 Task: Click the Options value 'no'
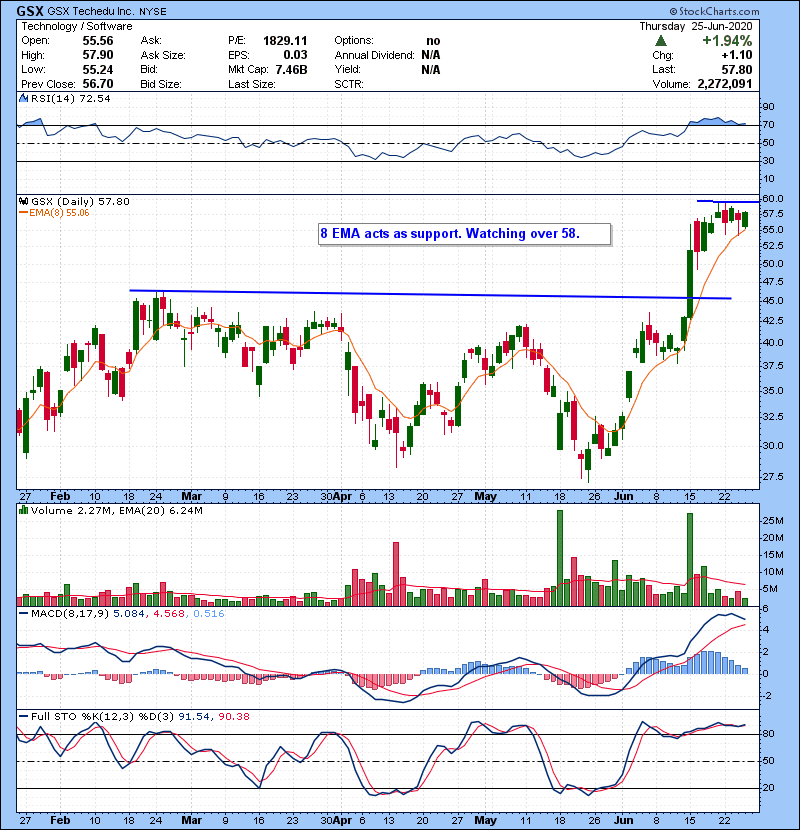pos(433,41)
